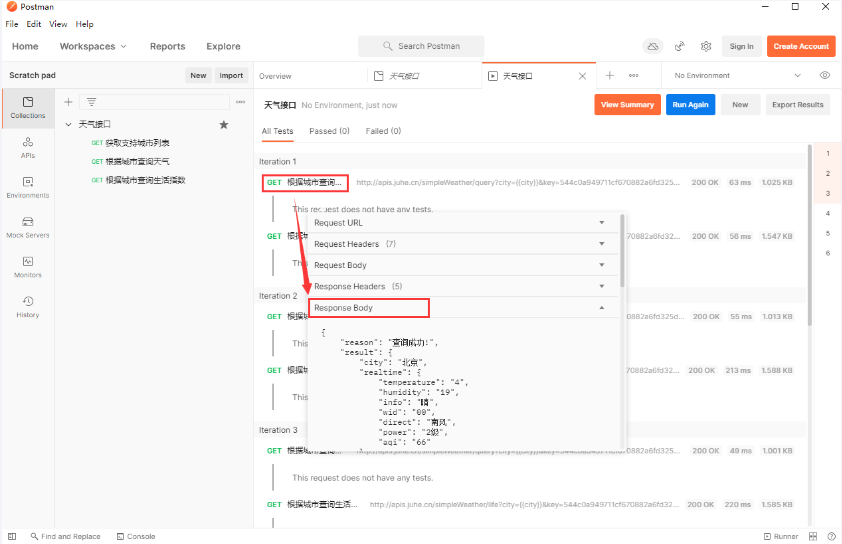Focus the collections filter input

click(x=155, y=102)
